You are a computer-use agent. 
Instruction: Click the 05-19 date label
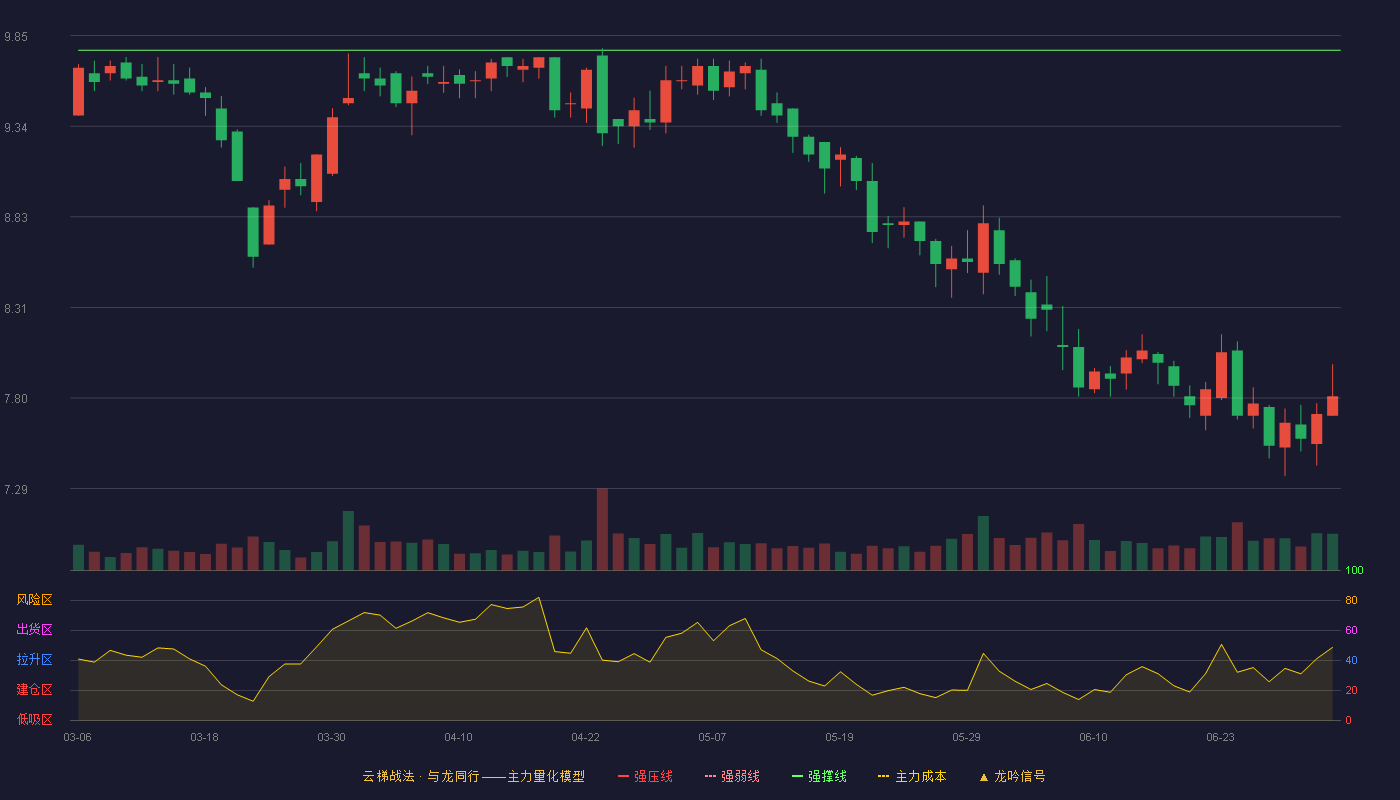(839, 737)
